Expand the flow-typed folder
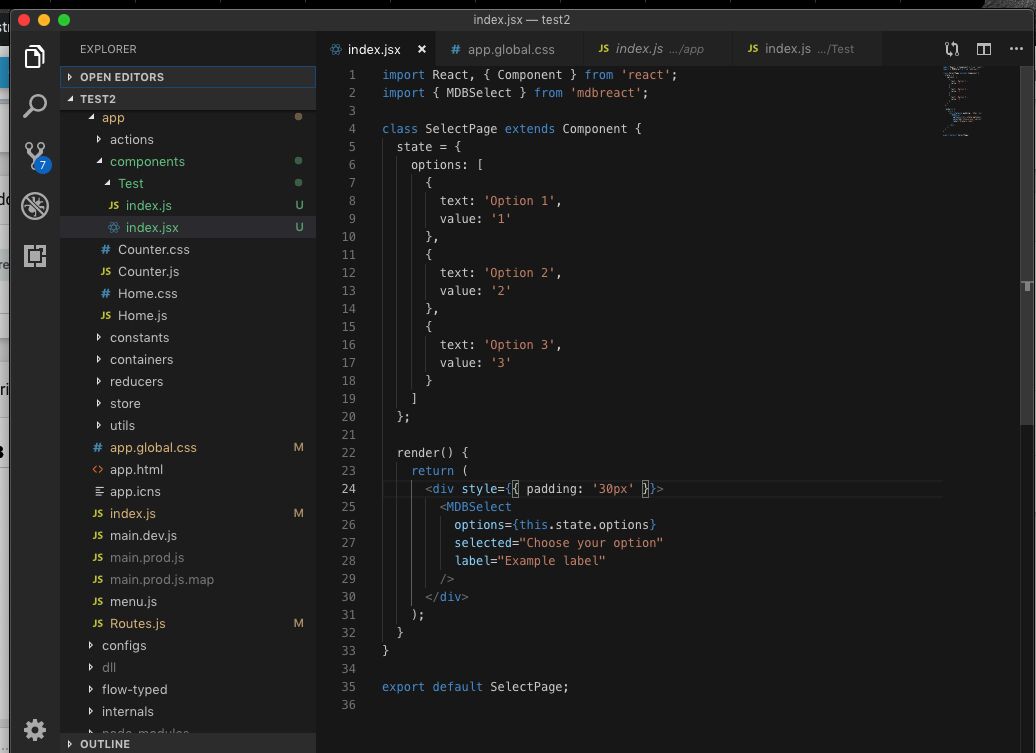This screenshot has width=1036, height=753. click(x=188, y=690)
